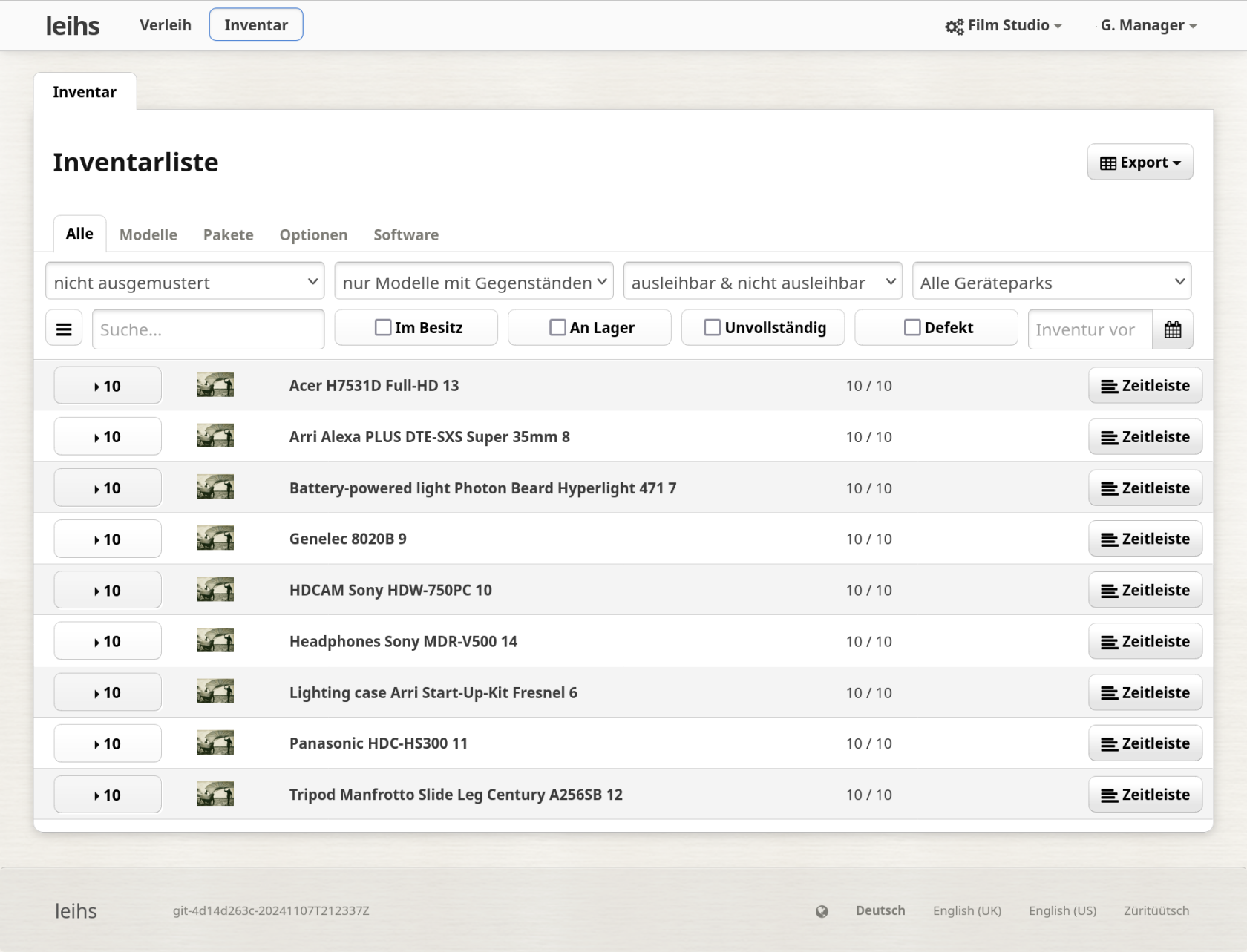Click the footer version 'git-4d14d263c-20241107T212337Z'
1247x952 pixels.
point(271,910)
